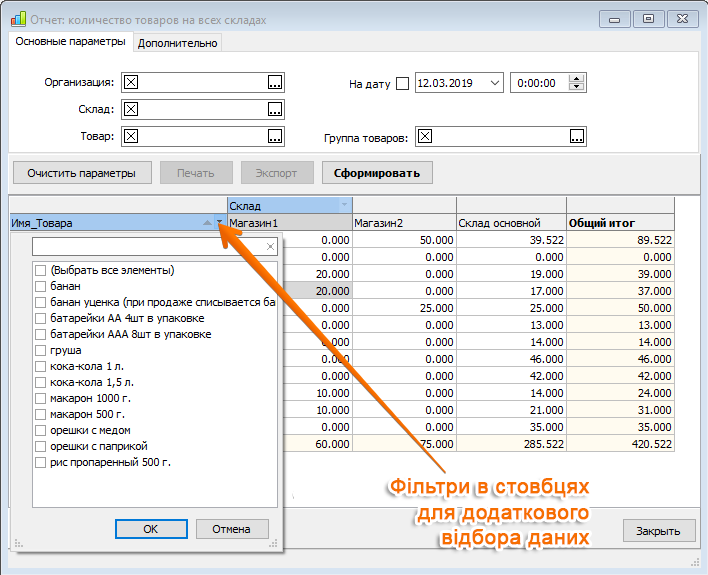708x575 pixels.
Task: Select cell with value 285.522
Action: click(x=512, y=444)
